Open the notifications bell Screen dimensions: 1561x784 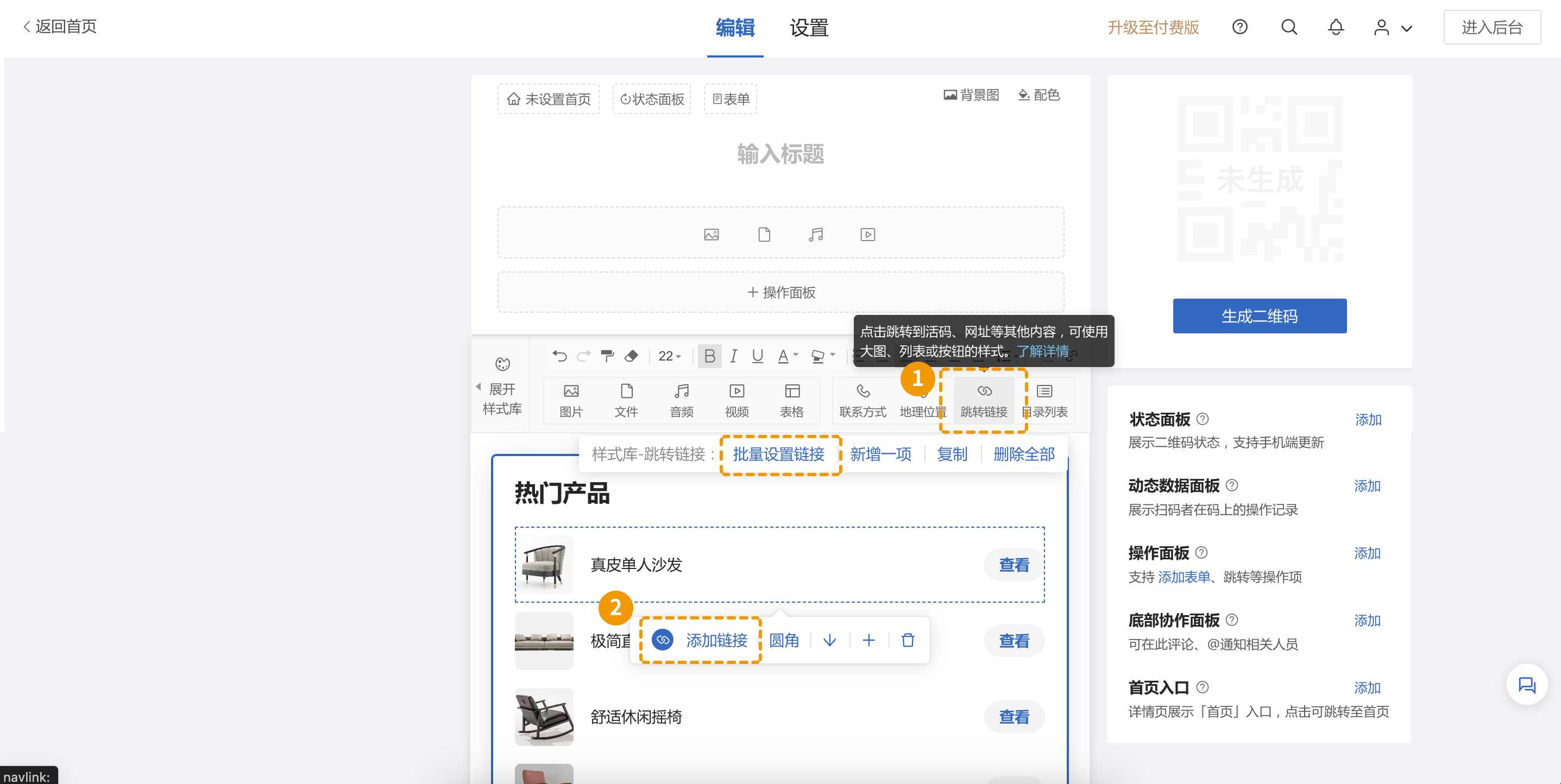(1336, 27)
